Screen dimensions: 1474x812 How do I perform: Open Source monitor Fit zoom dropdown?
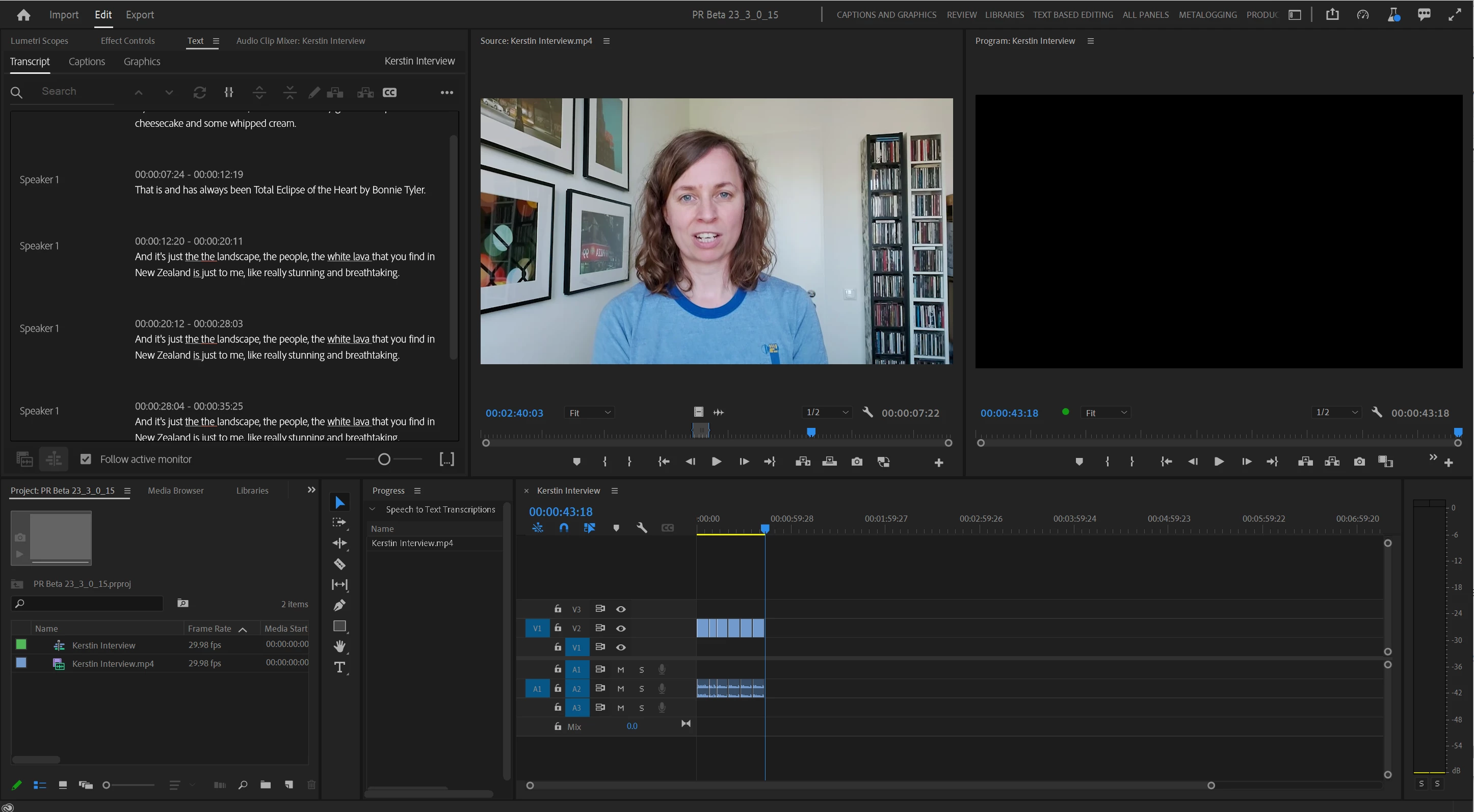coord(589,412)
